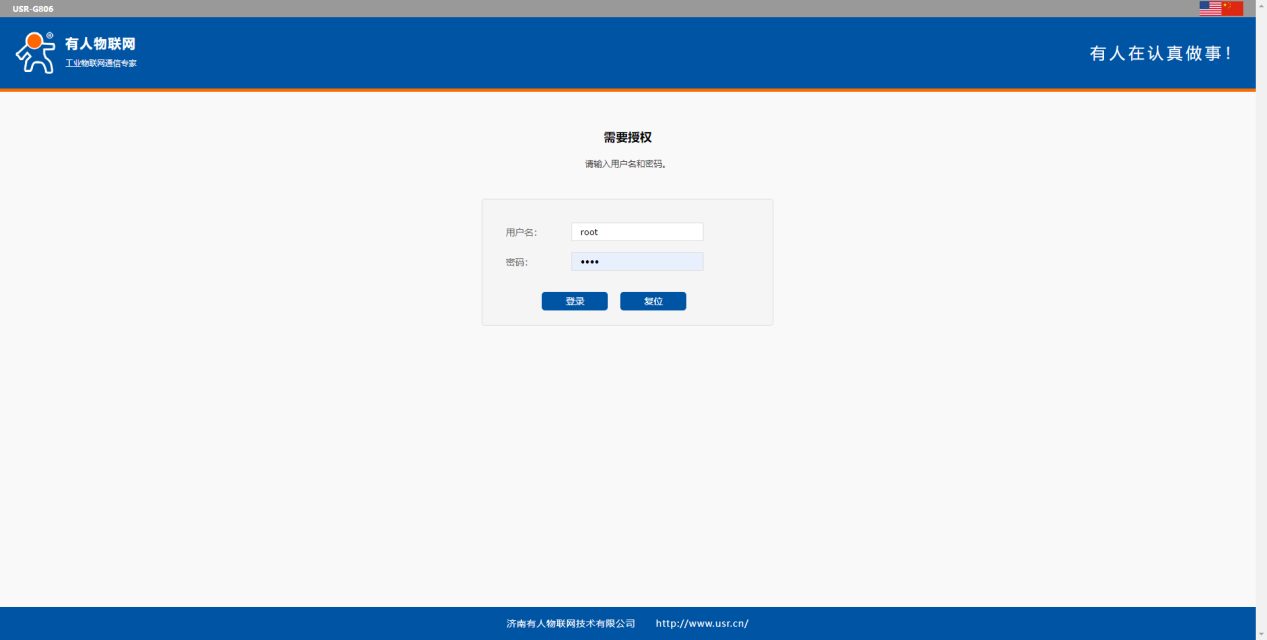
Task: Click the vertical scrollbar track
Action: tap(1261, 320)
